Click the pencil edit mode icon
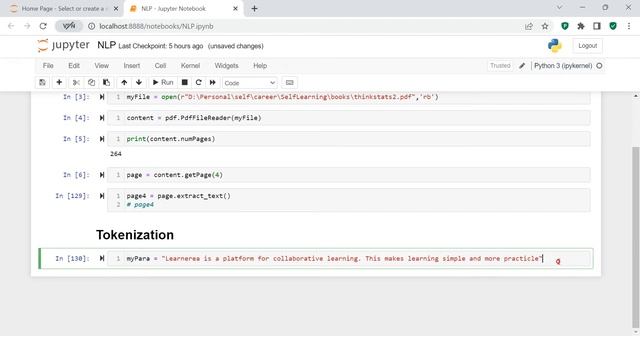 (x=522, y=66)
